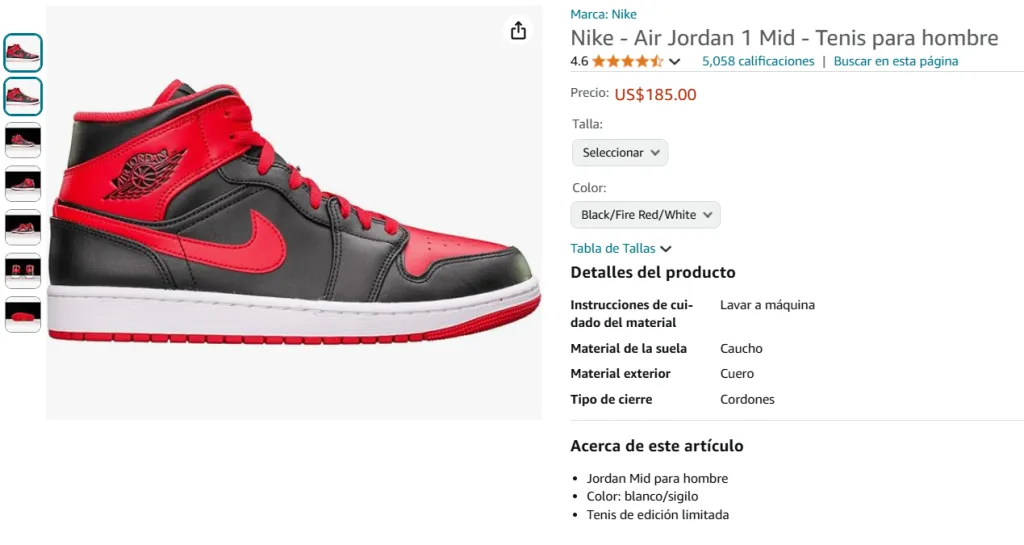Select the first shoe thumbnail
The width and height of the screenshot is (1024, 545).
pos(23,53)
